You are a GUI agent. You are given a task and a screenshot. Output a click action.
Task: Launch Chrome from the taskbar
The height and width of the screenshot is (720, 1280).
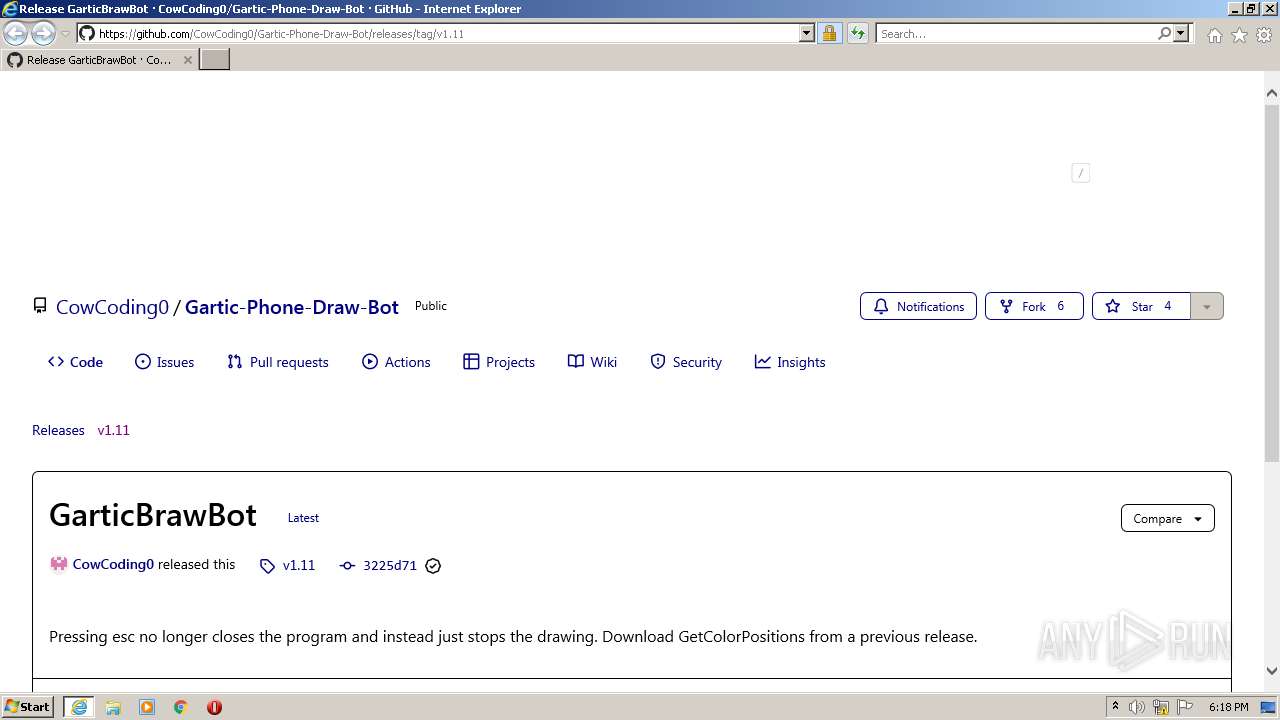[181, 707]
